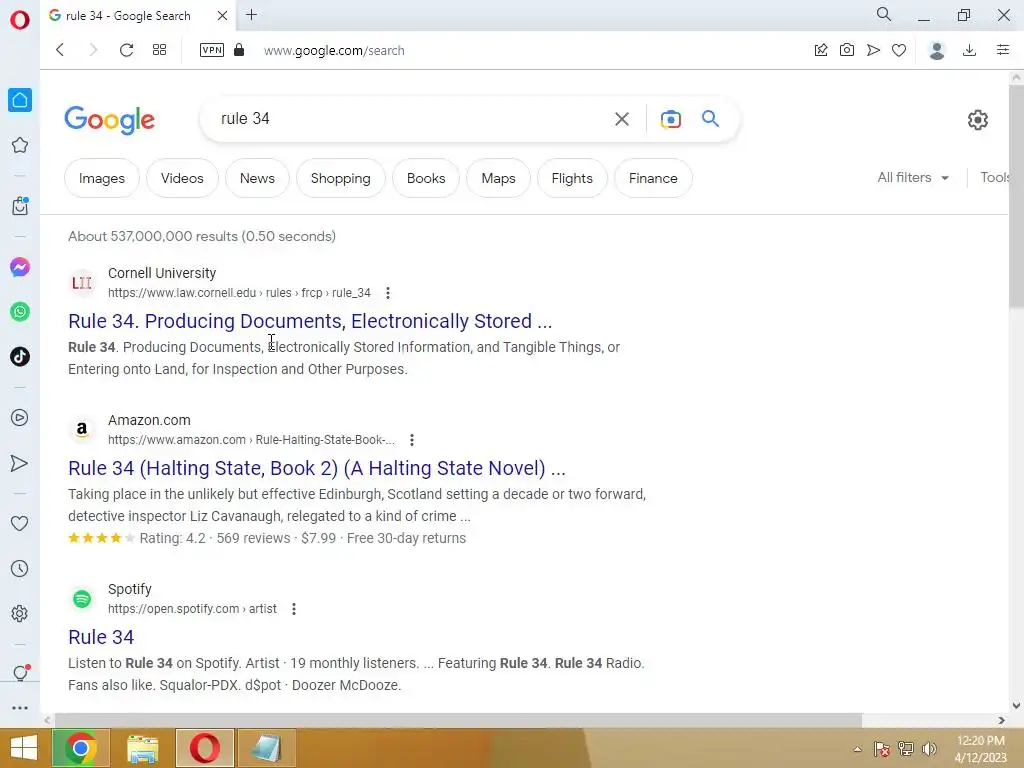Open Spotify result three-dot menu

[294, 609]
